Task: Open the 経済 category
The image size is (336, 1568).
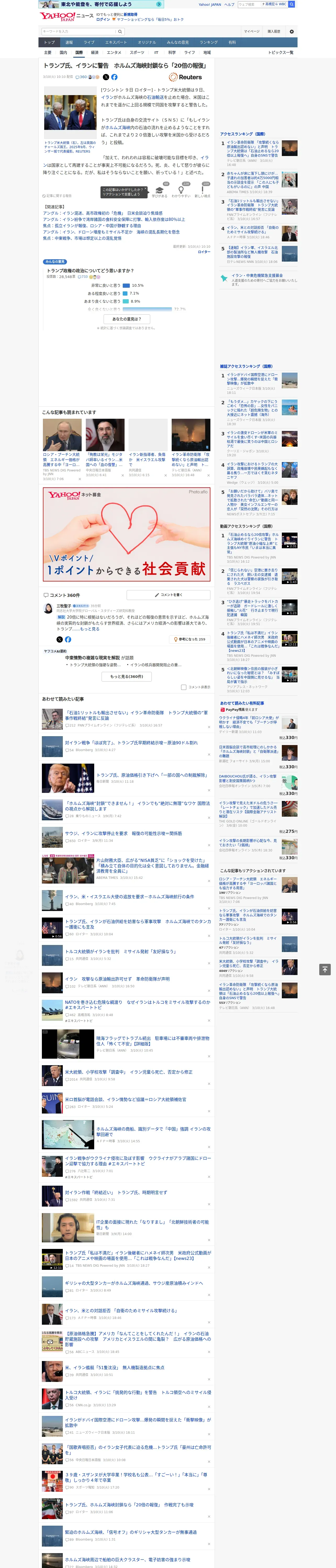Action: (x=94, y=52)
